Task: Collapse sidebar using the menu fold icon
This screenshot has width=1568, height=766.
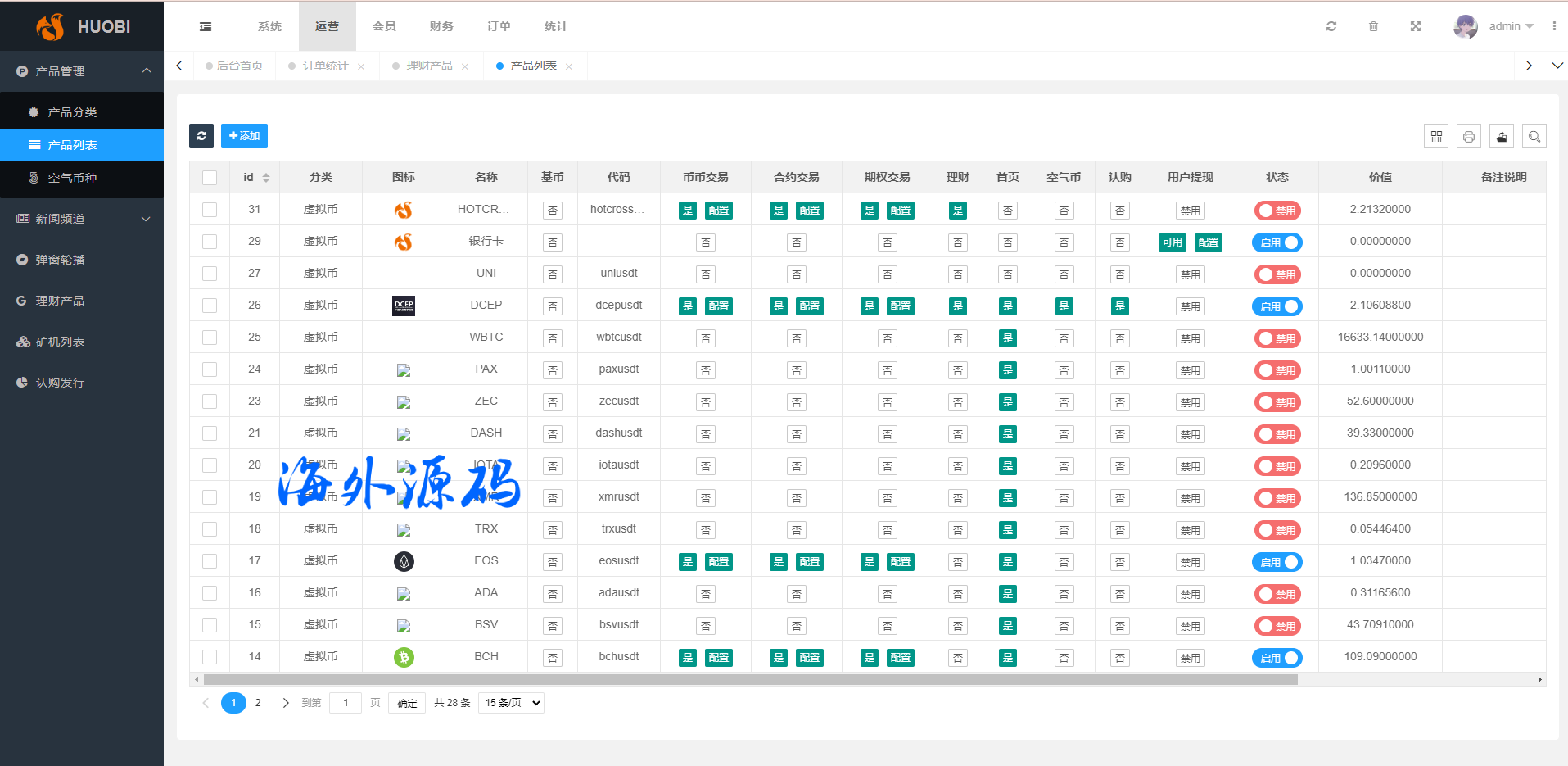Action: [206, 26]
